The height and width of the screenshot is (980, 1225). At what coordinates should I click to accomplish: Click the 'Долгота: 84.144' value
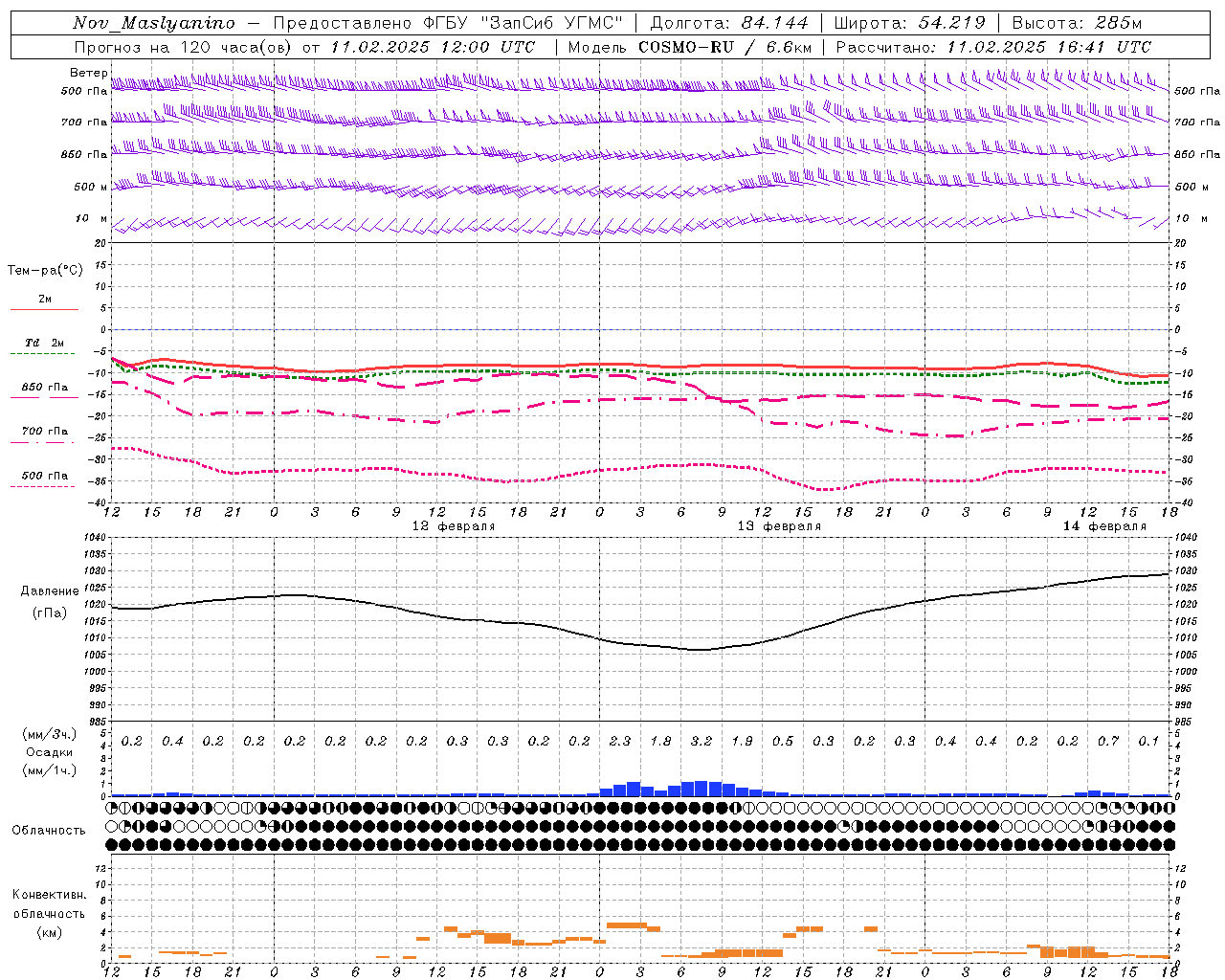tap(729, 23)
